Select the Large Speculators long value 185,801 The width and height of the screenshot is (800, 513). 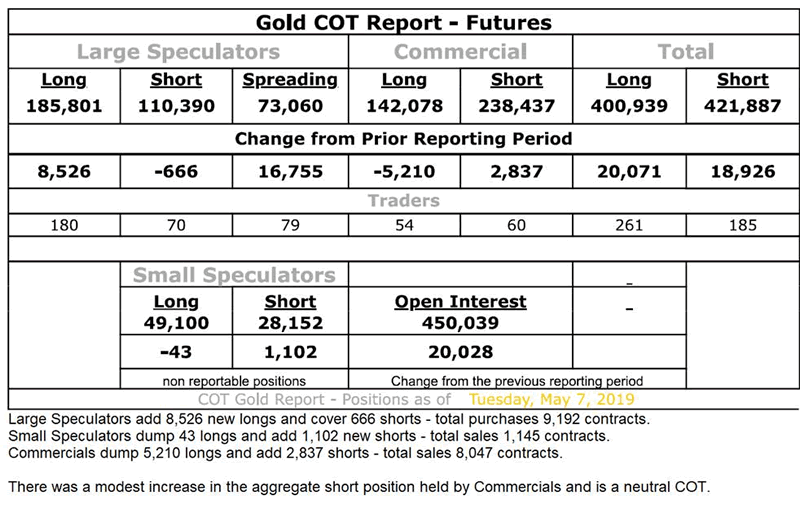63,105
